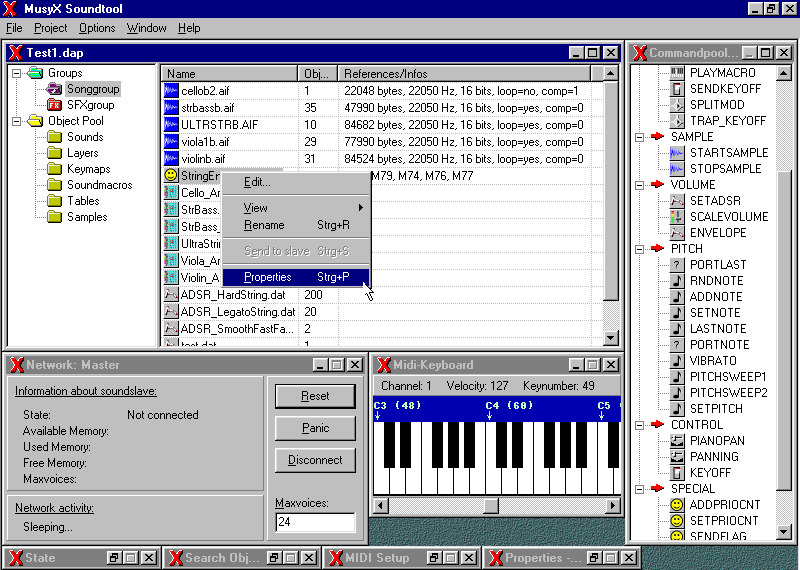
Task: Select PIANOPAN command icon
Action: (677, 440)
